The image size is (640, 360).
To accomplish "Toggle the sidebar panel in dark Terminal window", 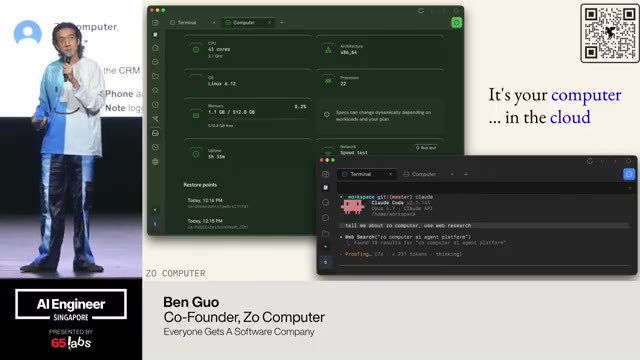I will pyautogui.click(x=325, y=174).
